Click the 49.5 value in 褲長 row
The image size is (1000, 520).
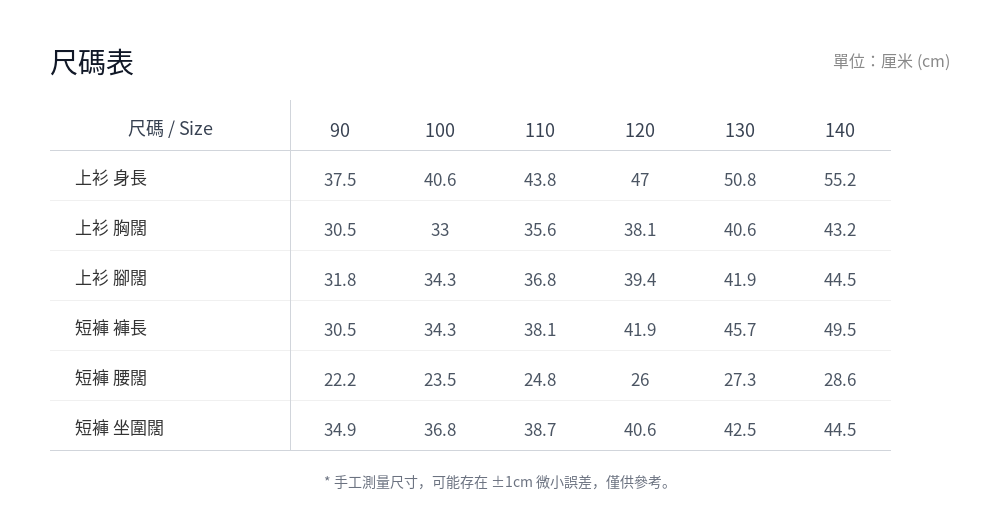tap(840, 330)
